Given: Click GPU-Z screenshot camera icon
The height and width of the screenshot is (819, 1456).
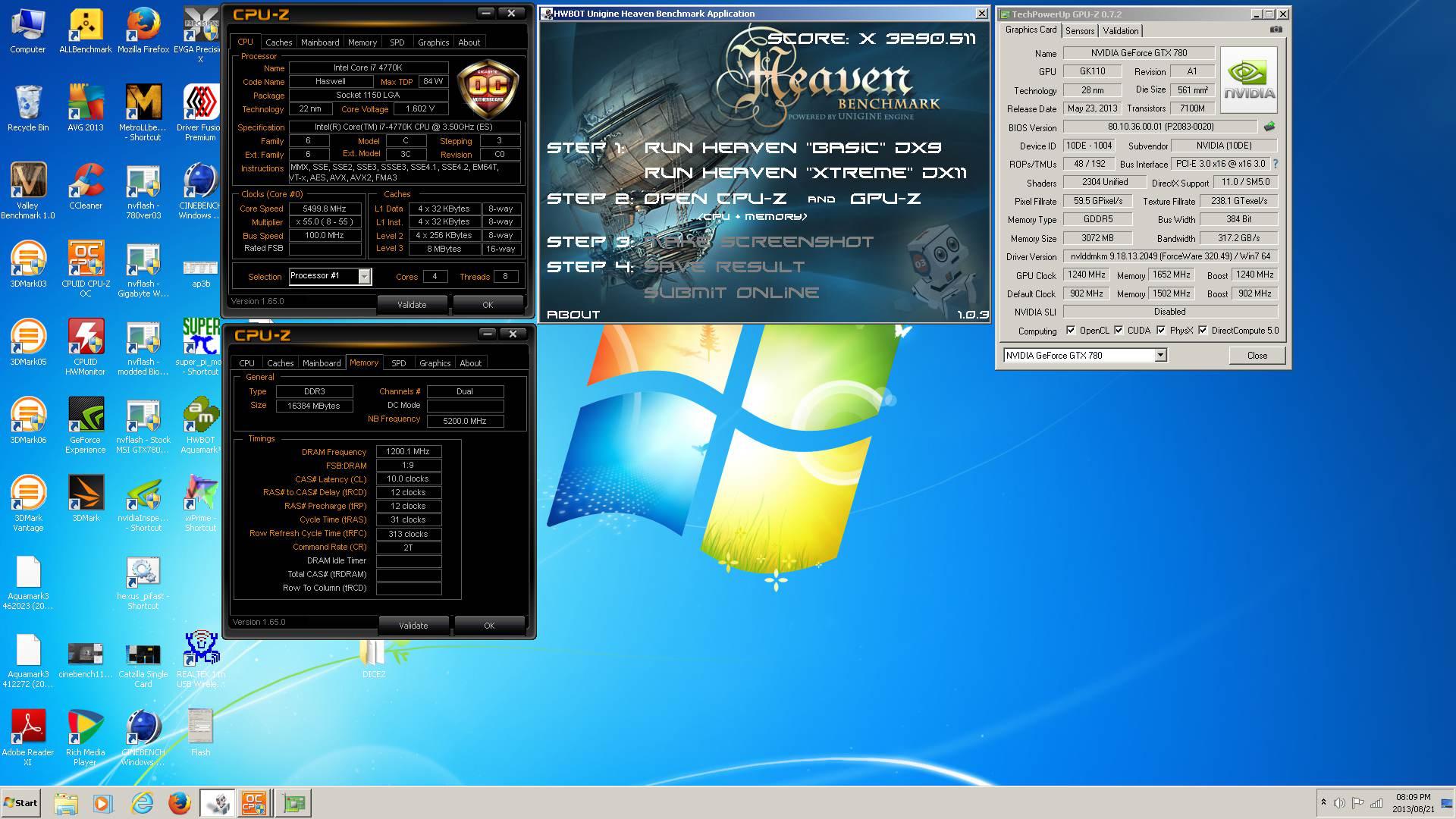Looking at the screenshot, I should pyautogui.click(x=1276, y=30).
